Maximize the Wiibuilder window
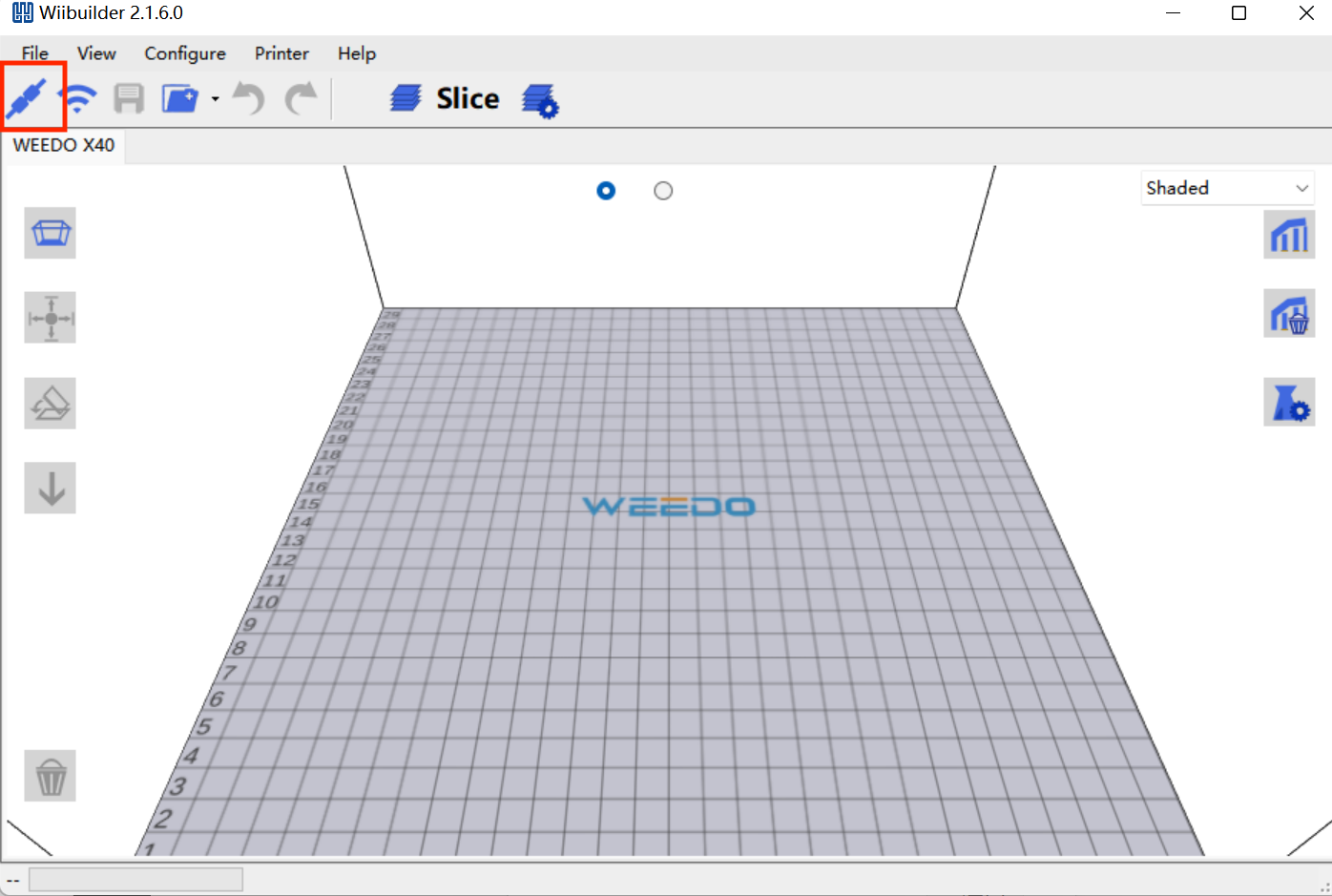 tap(1238, 13)
